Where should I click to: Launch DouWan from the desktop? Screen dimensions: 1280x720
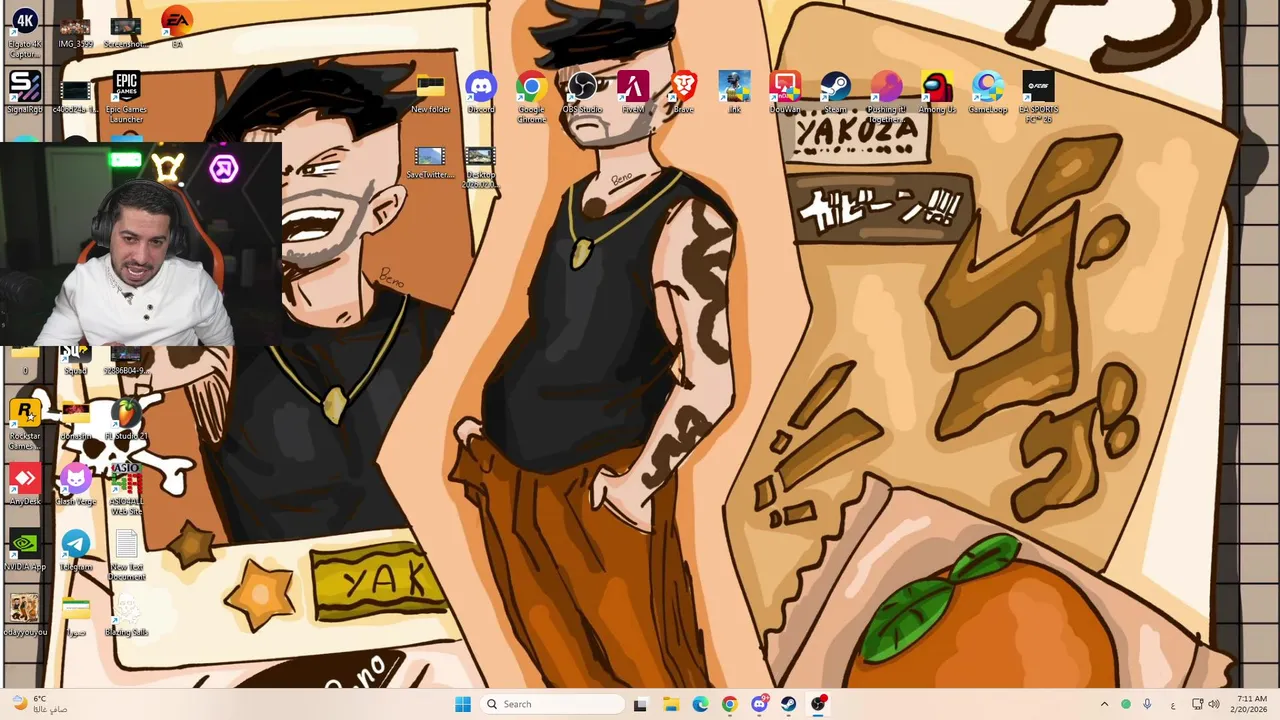pos(785,93)
